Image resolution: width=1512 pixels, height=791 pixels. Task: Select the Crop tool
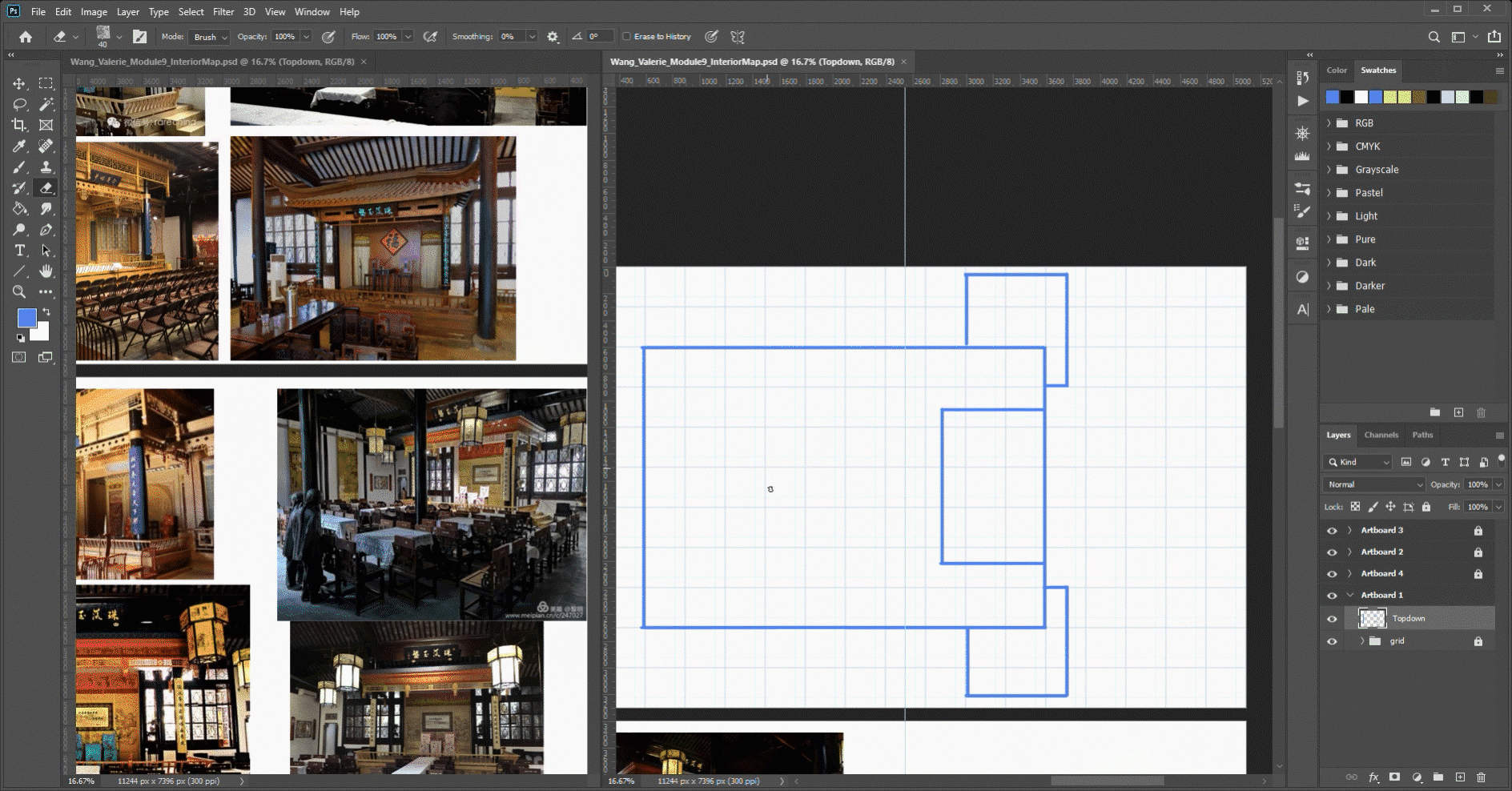click(x=19, y=125)
